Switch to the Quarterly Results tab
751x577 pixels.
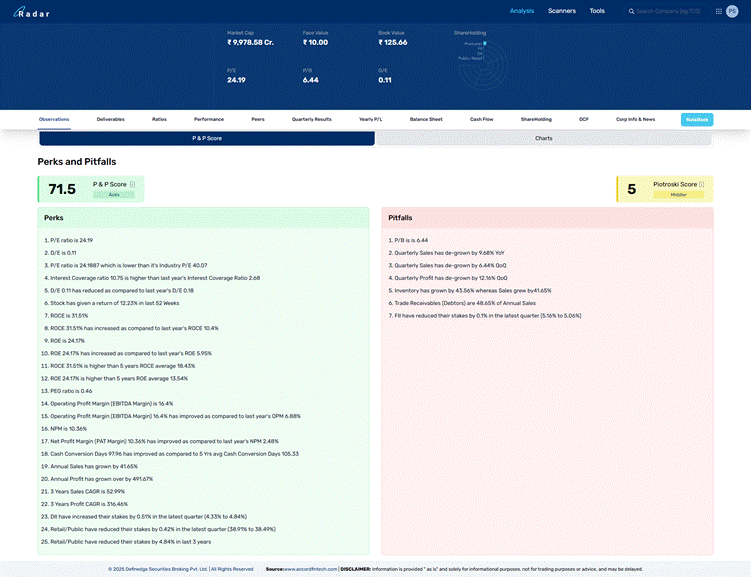312,119
